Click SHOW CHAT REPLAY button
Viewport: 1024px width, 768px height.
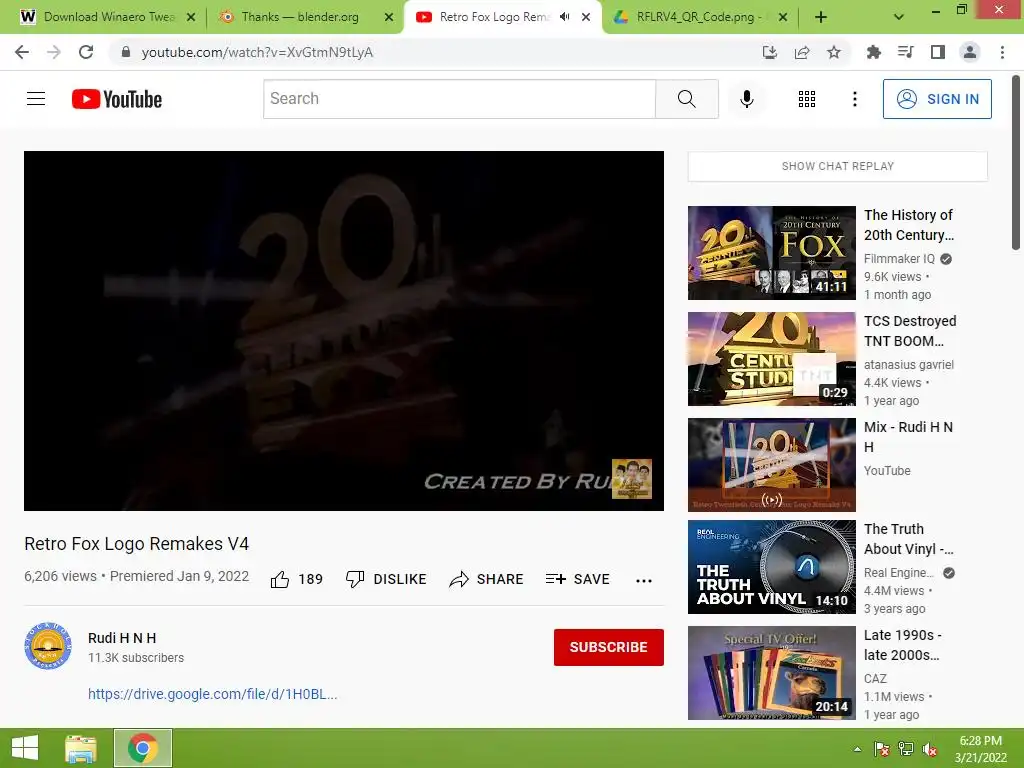tap(837, 166)
